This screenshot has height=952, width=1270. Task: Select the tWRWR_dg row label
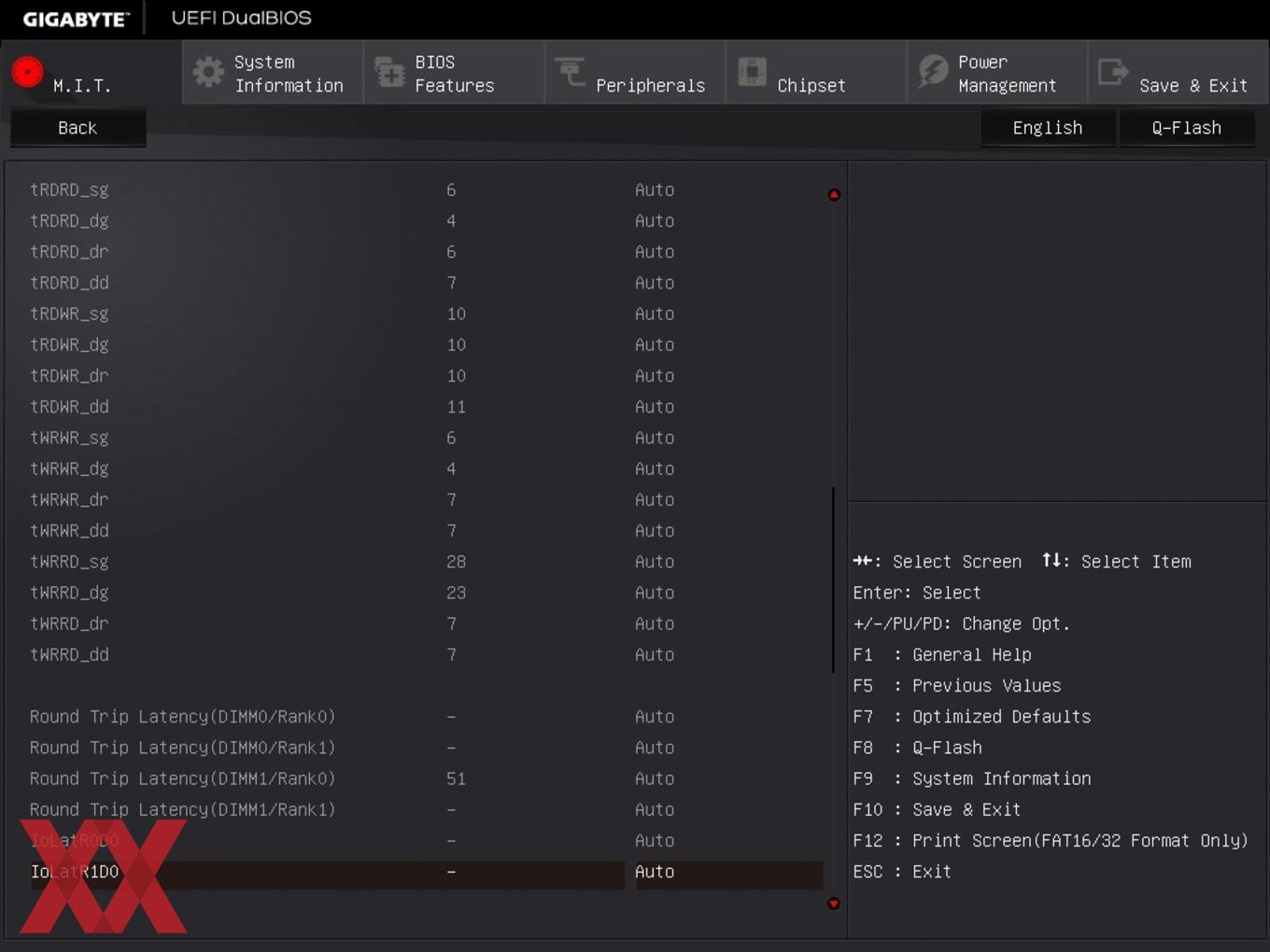pyautogui.click(x=69, y=469)
